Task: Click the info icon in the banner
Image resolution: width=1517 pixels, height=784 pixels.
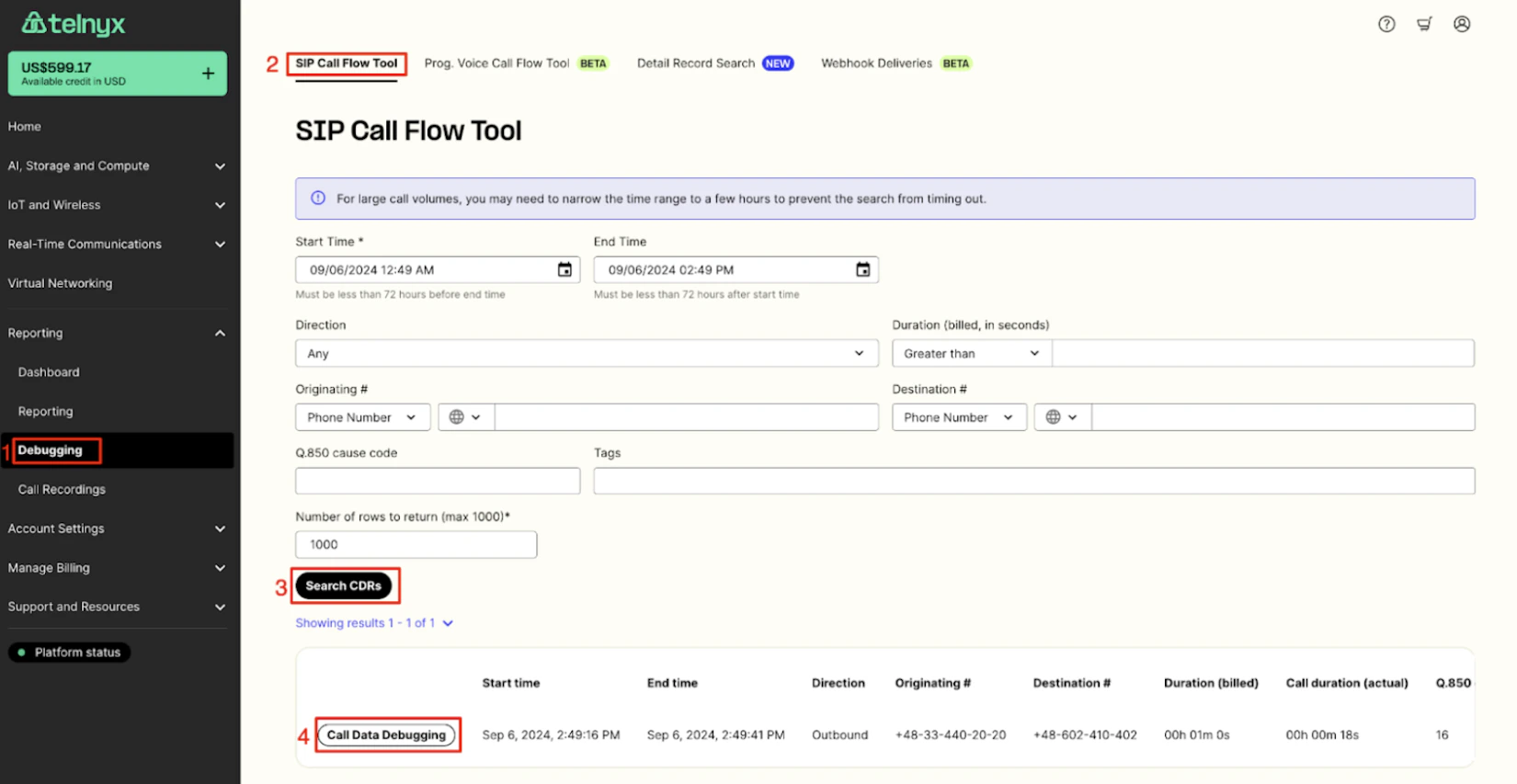Action: tap(318, 199)
